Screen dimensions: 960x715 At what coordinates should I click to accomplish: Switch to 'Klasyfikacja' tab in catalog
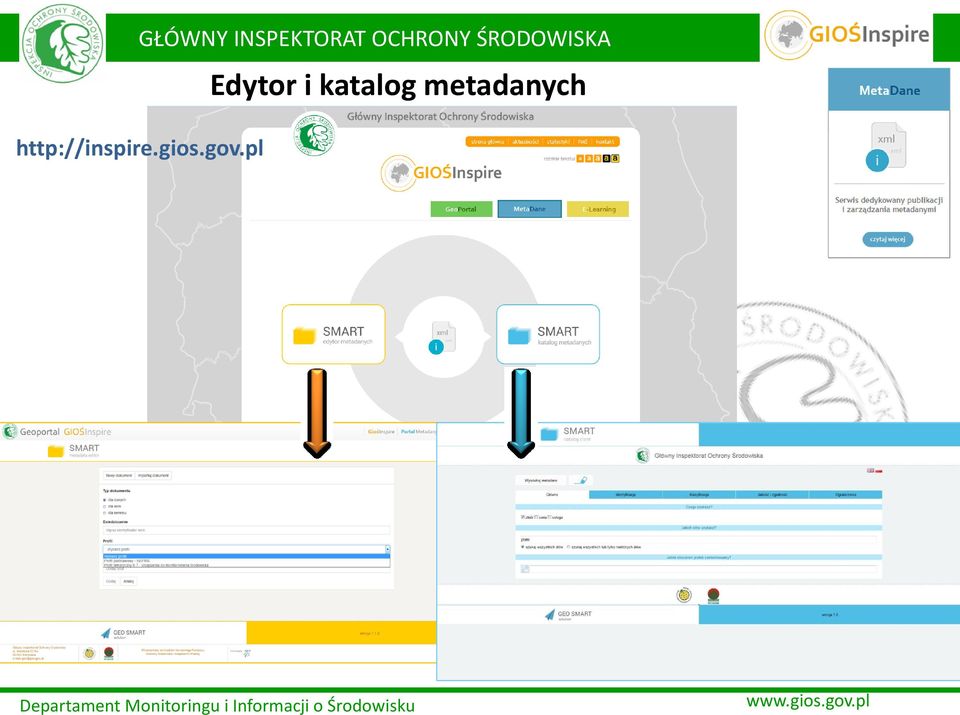(699, 495)
